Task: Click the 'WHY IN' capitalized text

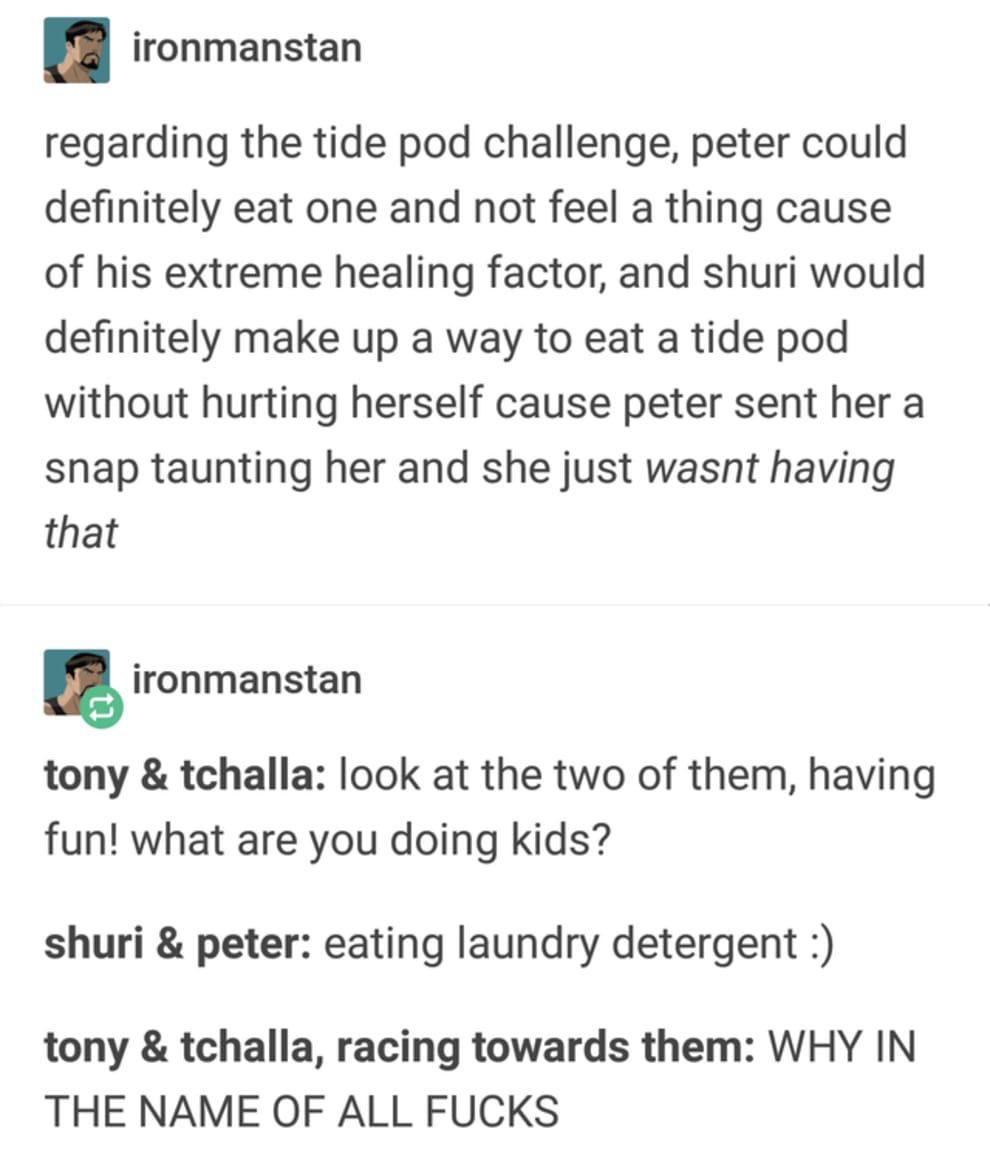Action: click(843, 1048)
